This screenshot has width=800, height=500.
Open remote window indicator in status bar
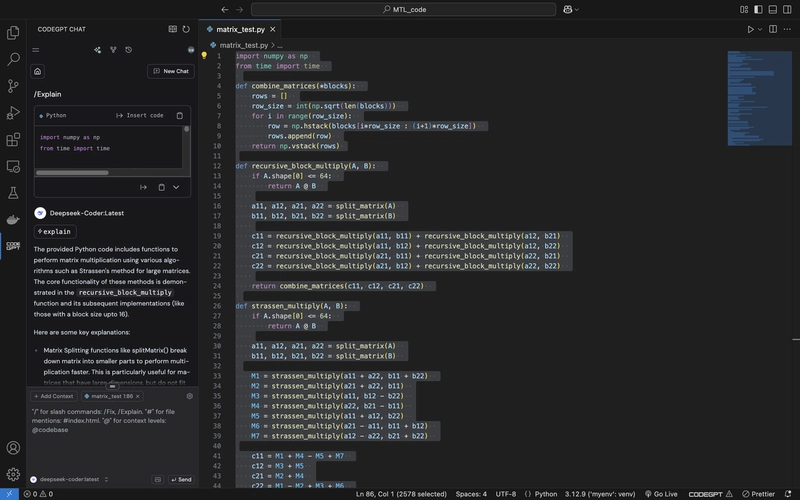9,494
